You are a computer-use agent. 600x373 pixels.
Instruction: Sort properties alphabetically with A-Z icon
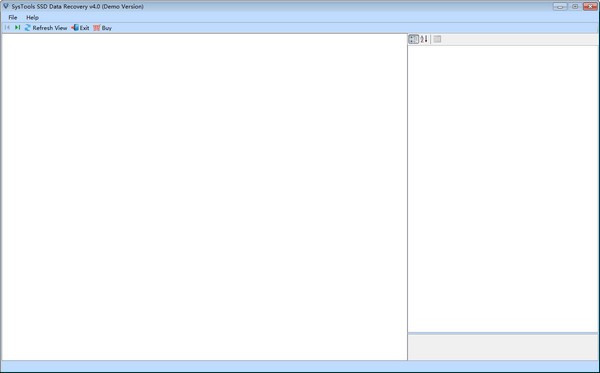[x=424, y=39]
